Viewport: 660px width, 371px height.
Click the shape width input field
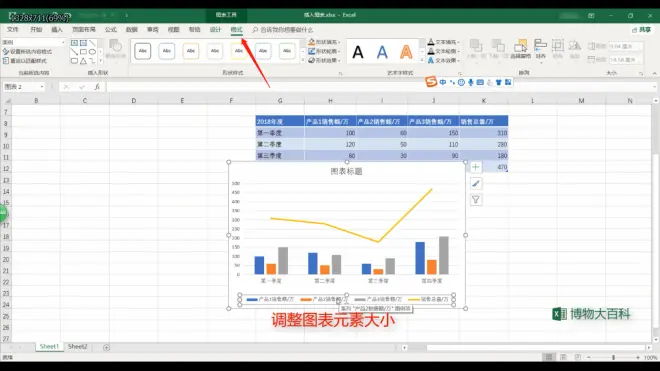click(626, 60)
